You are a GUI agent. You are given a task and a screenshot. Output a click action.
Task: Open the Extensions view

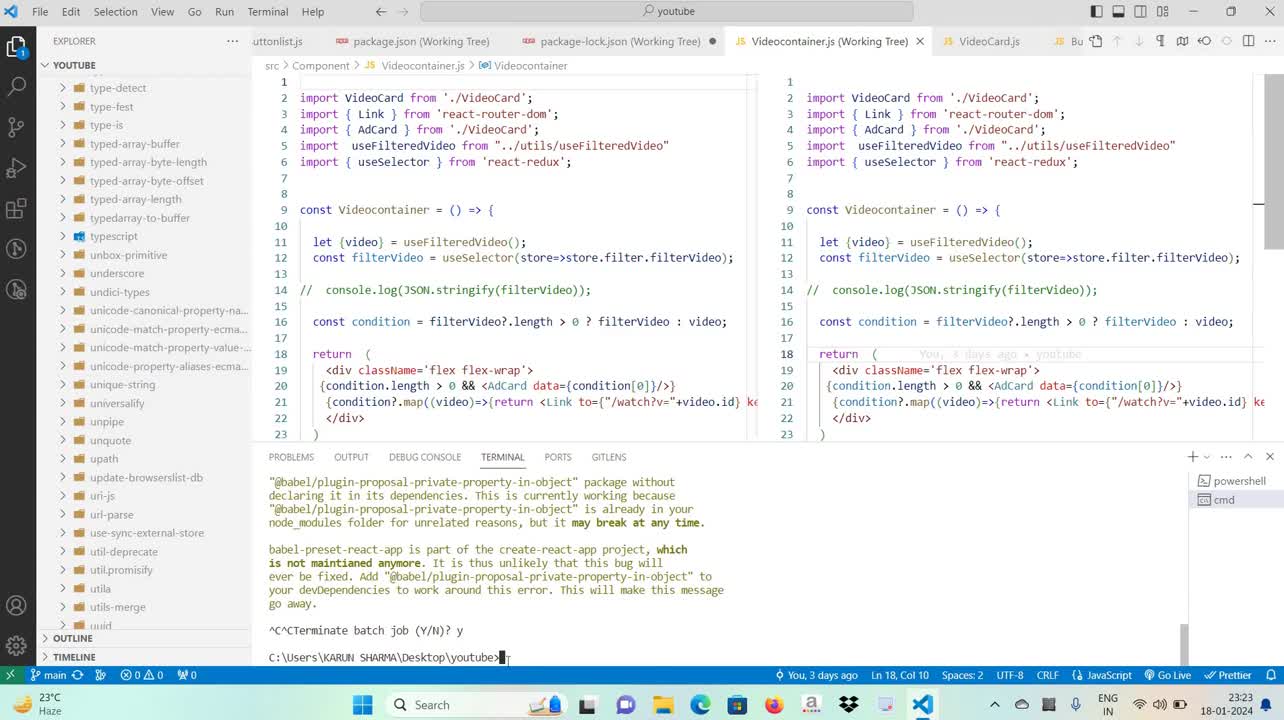pos(16,209)
